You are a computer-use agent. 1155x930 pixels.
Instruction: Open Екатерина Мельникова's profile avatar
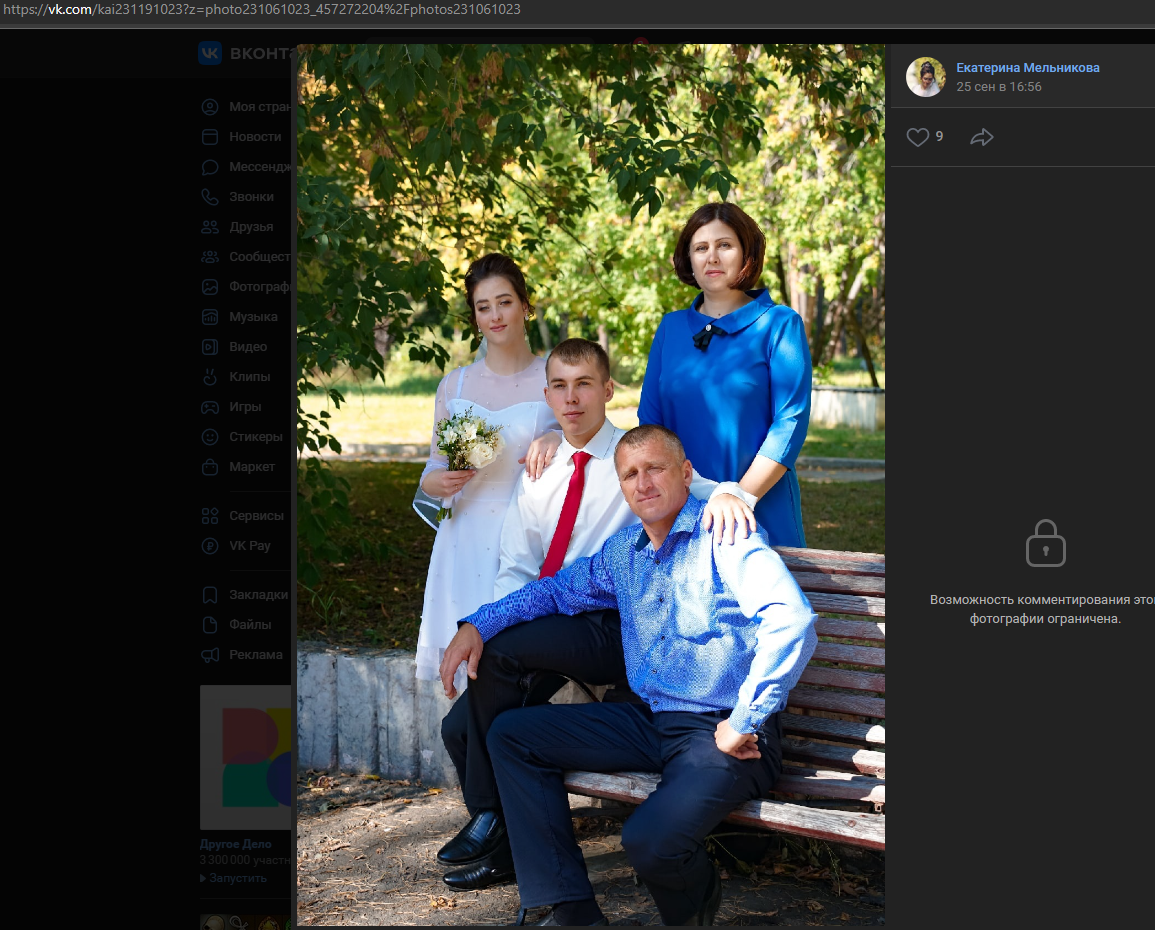coord(926,77)
